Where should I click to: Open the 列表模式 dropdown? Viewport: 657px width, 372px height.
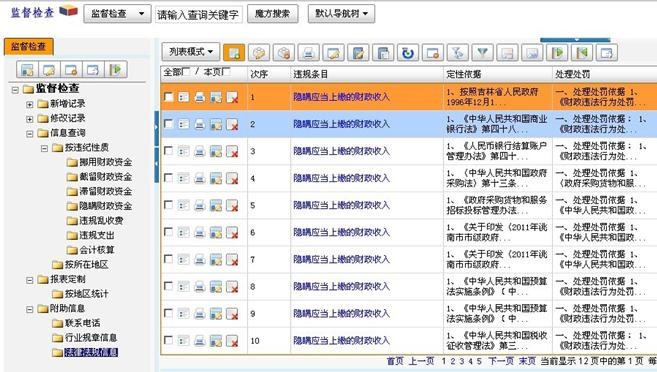[191, 52]
